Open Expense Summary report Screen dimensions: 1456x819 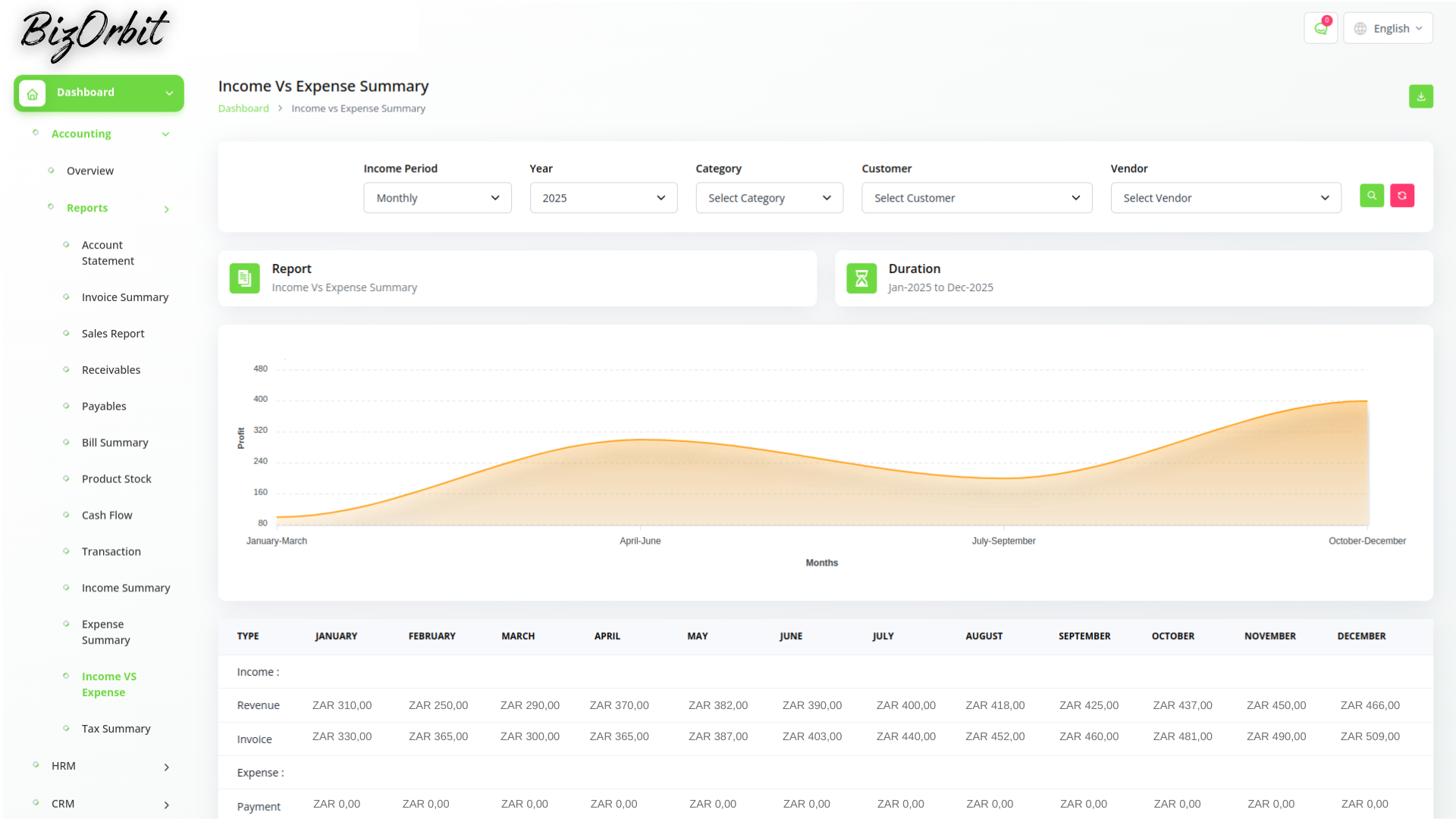(x=105, y=632)
